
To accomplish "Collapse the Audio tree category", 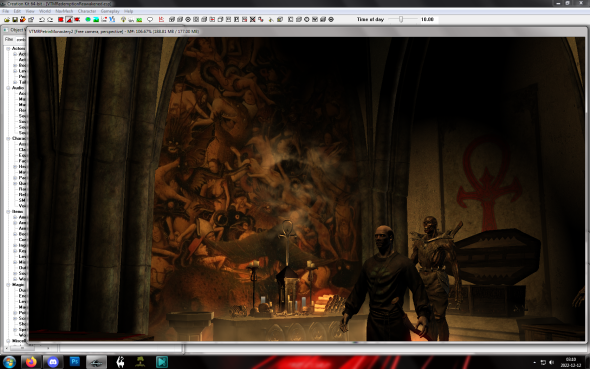I will pos(8,88).
